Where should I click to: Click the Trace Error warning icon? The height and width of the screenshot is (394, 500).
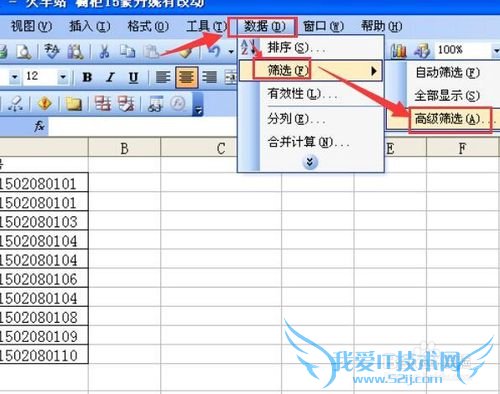(44, 104)
